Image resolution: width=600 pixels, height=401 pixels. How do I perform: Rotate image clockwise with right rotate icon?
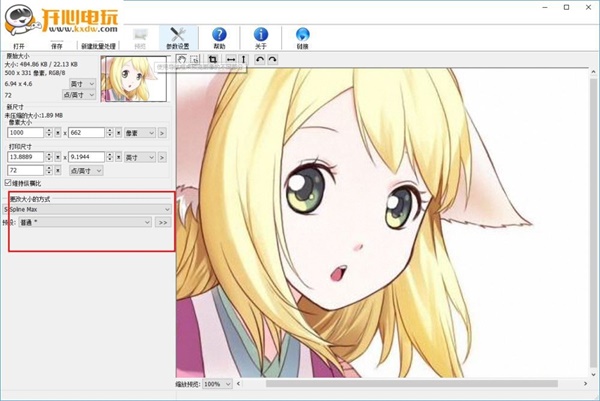[x=272, y=61]
